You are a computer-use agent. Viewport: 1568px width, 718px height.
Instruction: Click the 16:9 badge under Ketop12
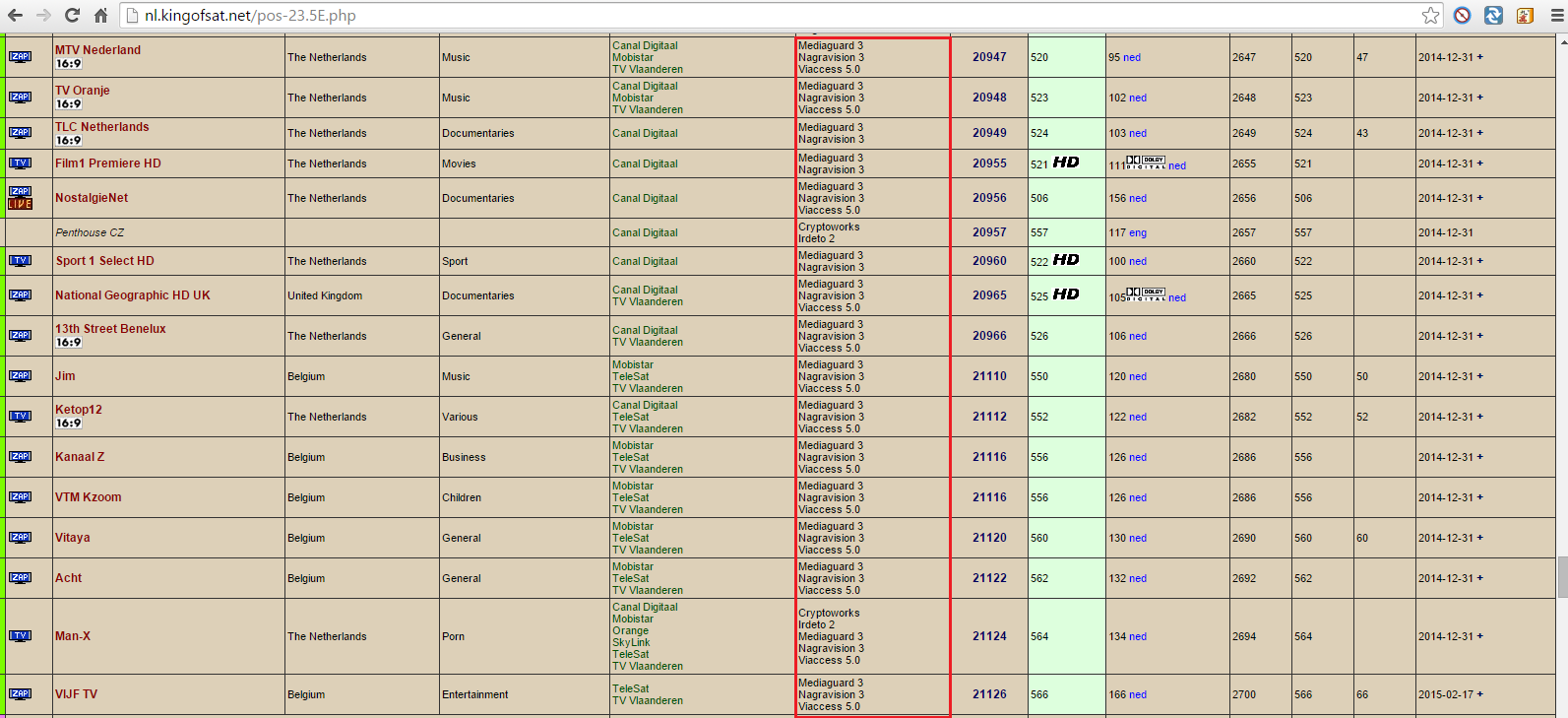point(69,424)
